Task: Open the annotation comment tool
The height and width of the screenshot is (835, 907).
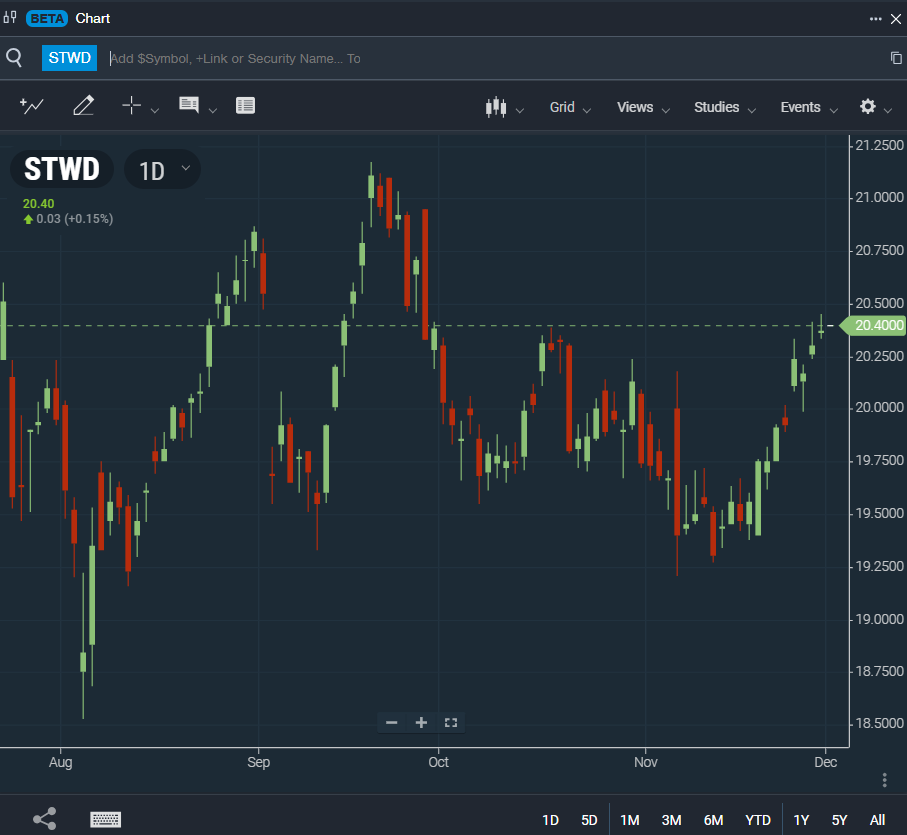Action: point(189,106)
